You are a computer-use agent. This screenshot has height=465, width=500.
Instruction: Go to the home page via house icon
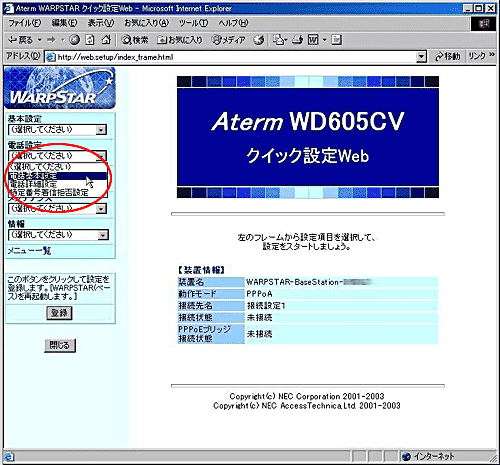(106, 40)
